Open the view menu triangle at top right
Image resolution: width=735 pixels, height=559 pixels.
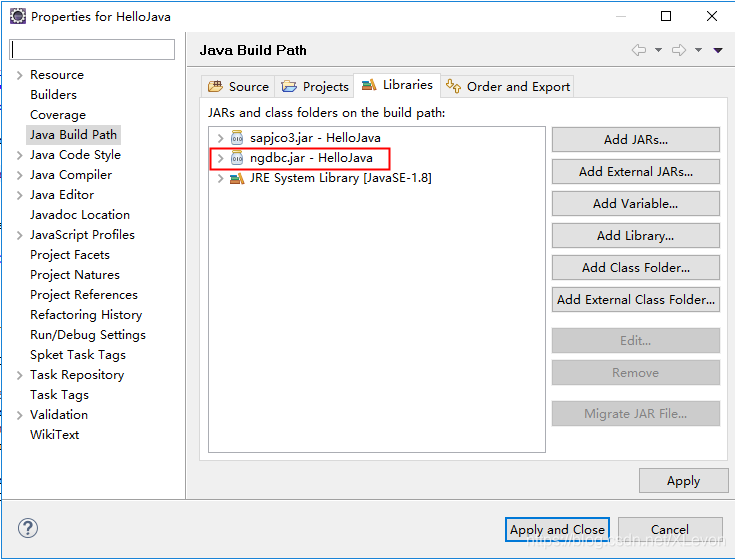pyautogui.click(x=718, y=50)
